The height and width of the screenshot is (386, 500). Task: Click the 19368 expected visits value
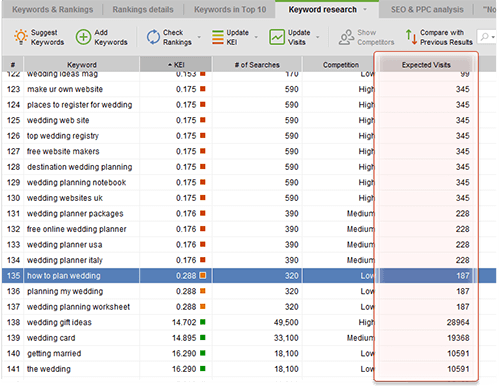458,338
